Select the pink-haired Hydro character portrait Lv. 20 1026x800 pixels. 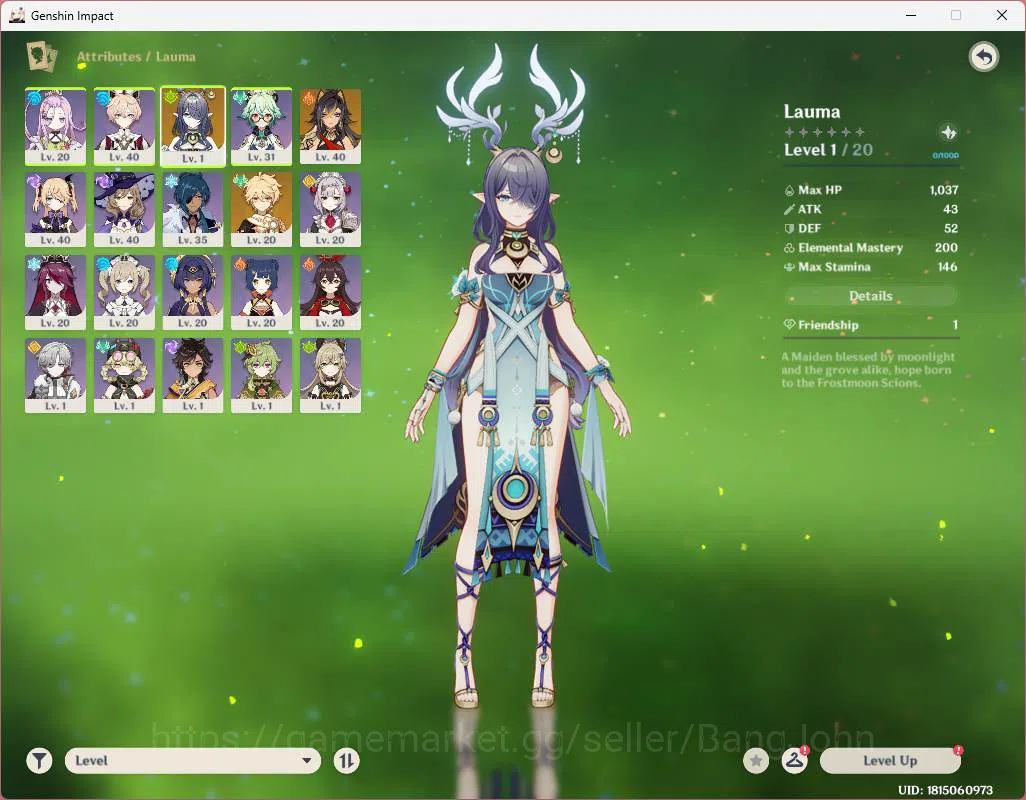click(x=56, y=127)
